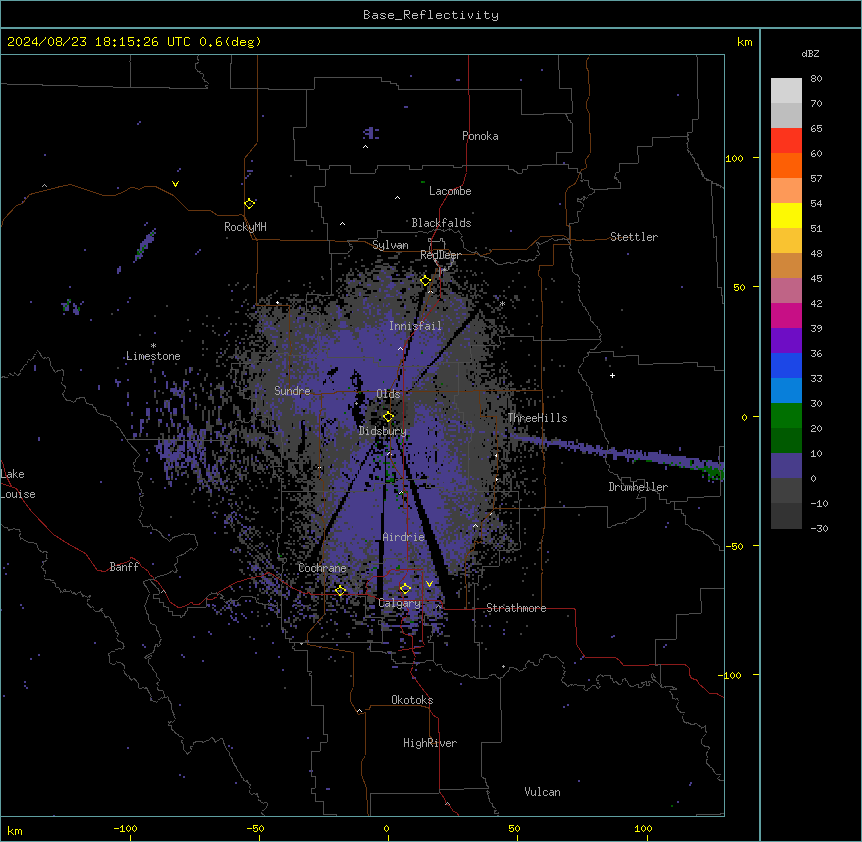Select the magenta 42-39 dBZ legend swatch

click(786, 315)
